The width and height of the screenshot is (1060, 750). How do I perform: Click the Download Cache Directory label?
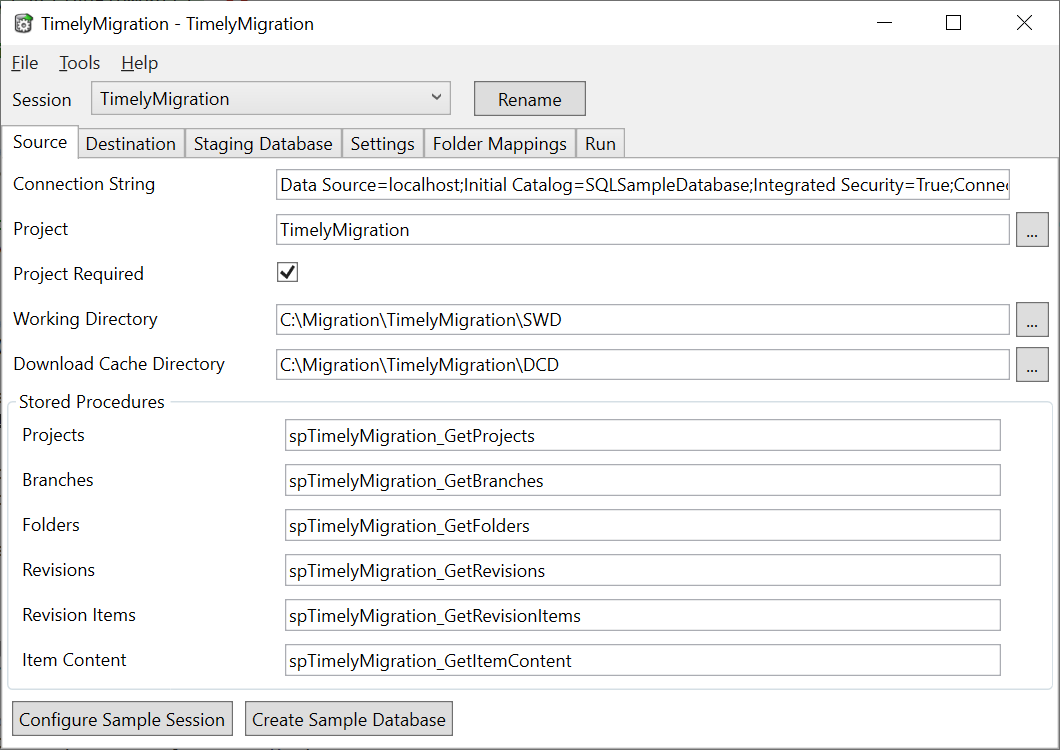tap(119, 364)
